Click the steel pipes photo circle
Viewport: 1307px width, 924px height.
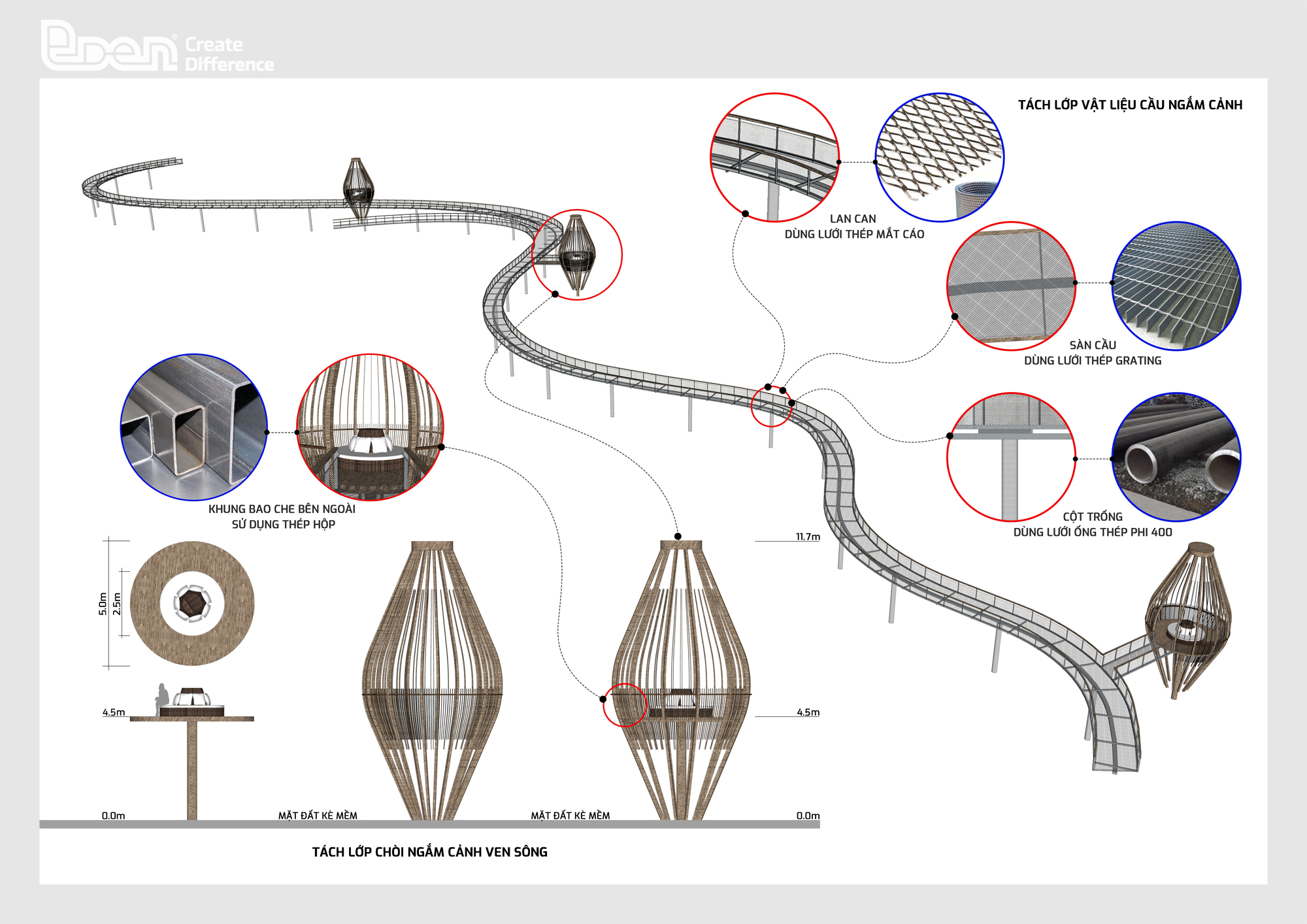(1176, 457)
